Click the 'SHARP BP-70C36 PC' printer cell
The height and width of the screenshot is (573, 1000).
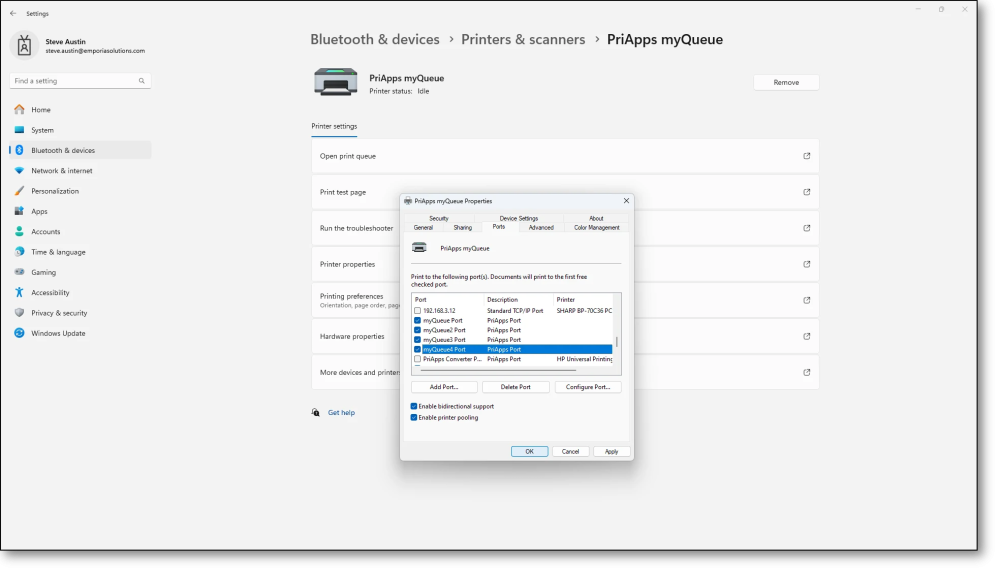584,311
